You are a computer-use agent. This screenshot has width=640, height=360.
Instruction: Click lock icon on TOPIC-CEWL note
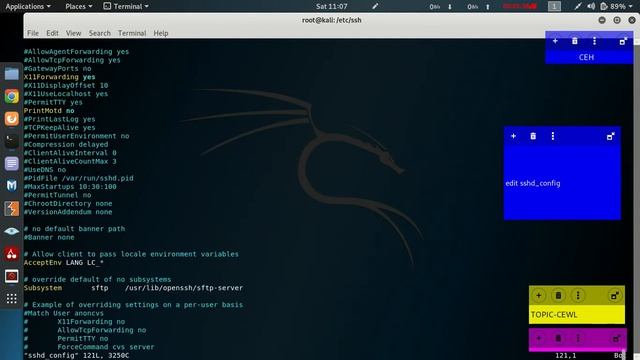coord(614,296)
